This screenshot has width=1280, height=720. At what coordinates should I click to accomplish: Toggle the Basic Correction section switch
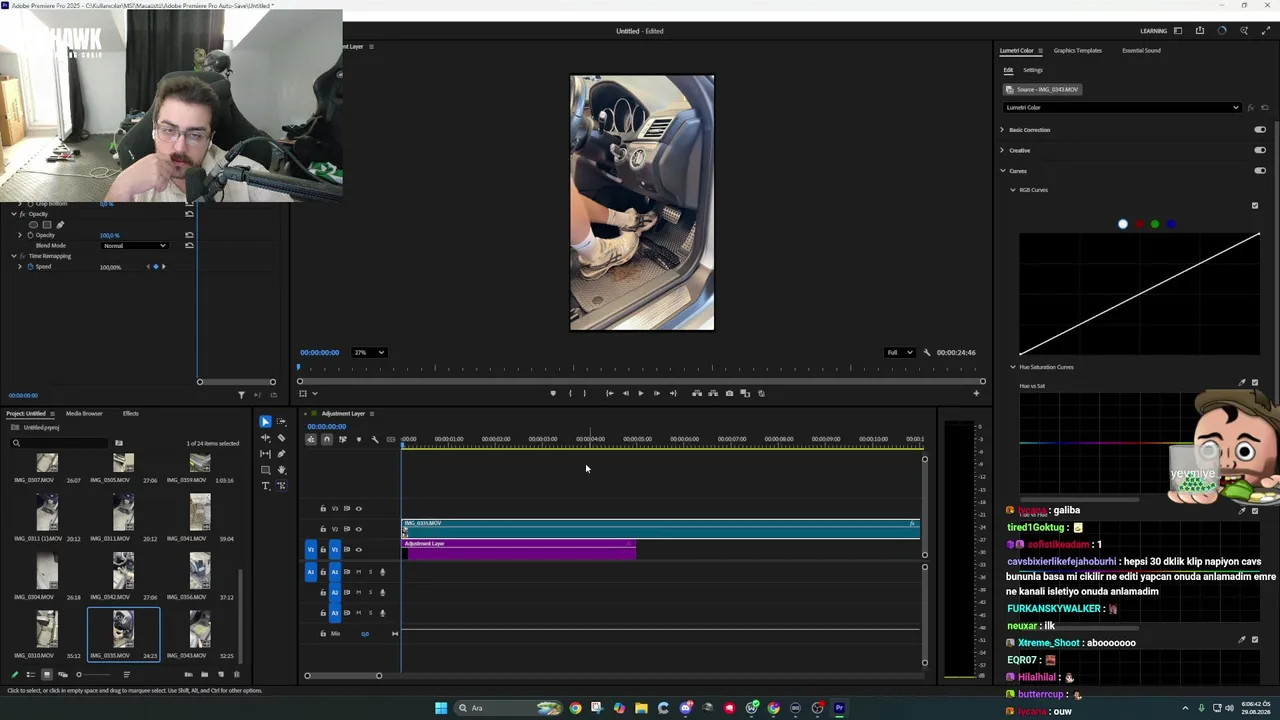[x=1260, y=130]
